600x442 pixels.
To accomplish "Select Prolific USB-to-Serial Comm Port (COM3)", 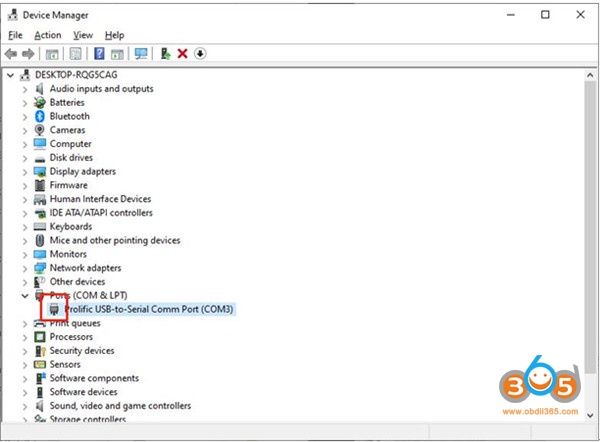I will [148, 309].
